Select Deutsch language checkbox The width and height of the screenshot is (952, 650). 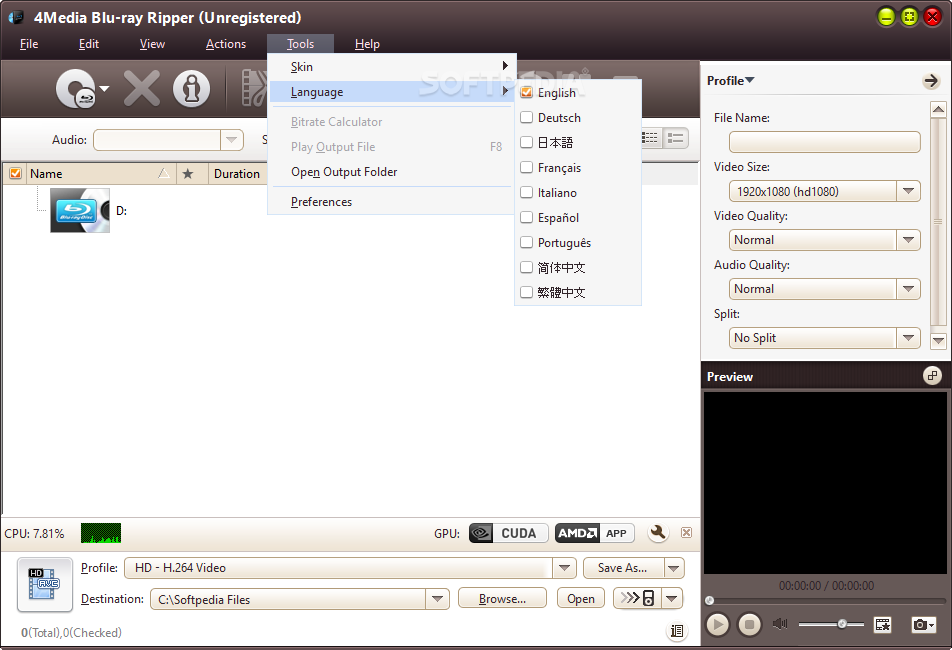(x=527, y=117)
